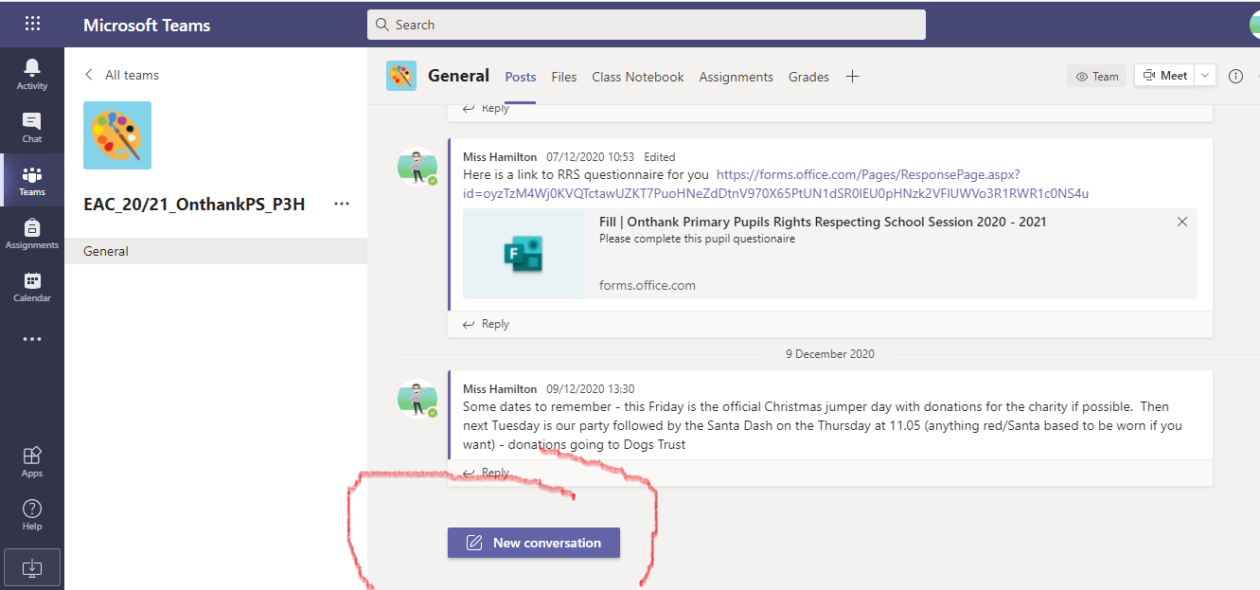Expand the Meet options dropdown arrow
This screenshot has width=1260, height=590.
pyautogui.click(x=1205, y=76)
